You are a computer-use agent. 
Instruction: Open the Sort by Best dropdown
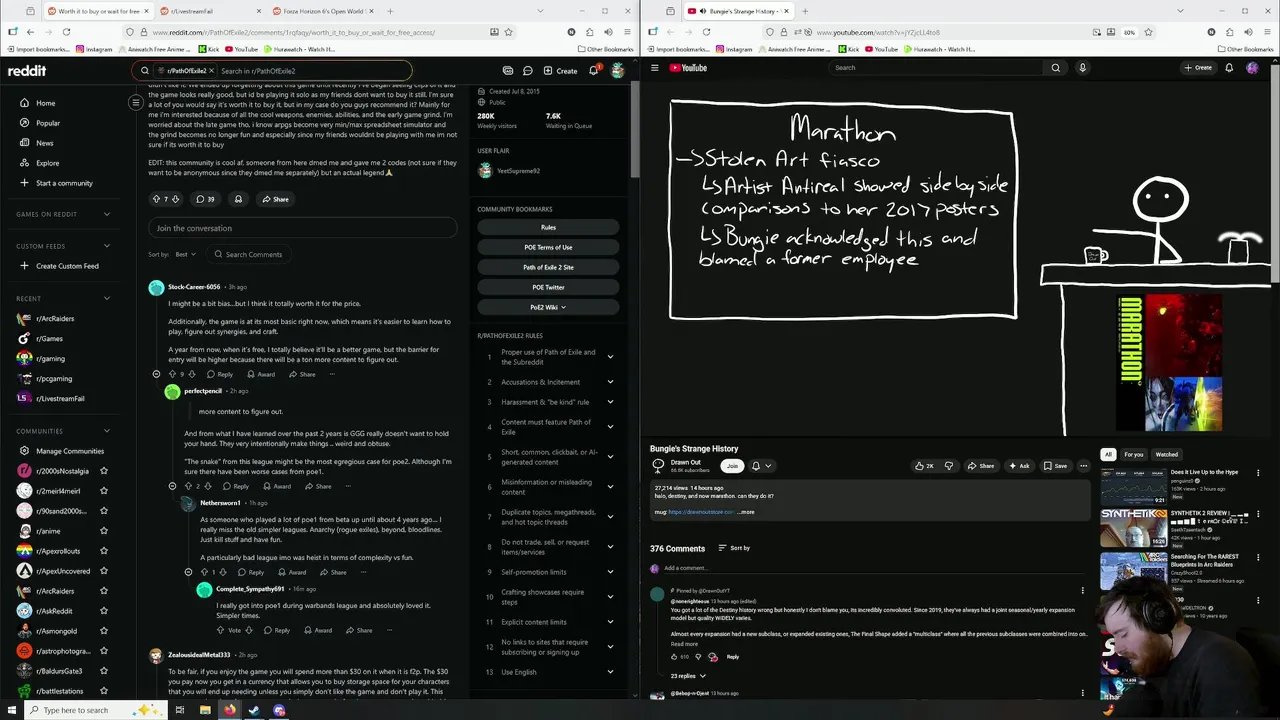[x=186, y=254]
